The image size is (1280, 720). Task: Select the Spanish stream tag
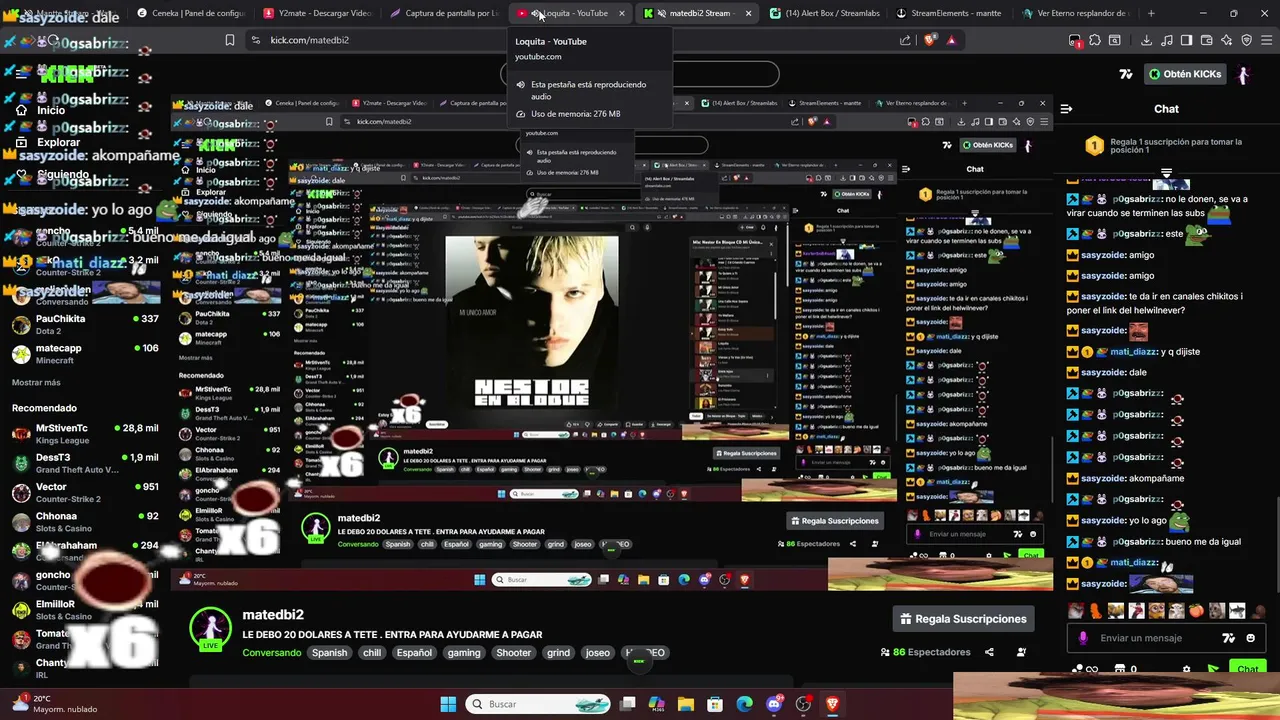(x=329, y=653)
